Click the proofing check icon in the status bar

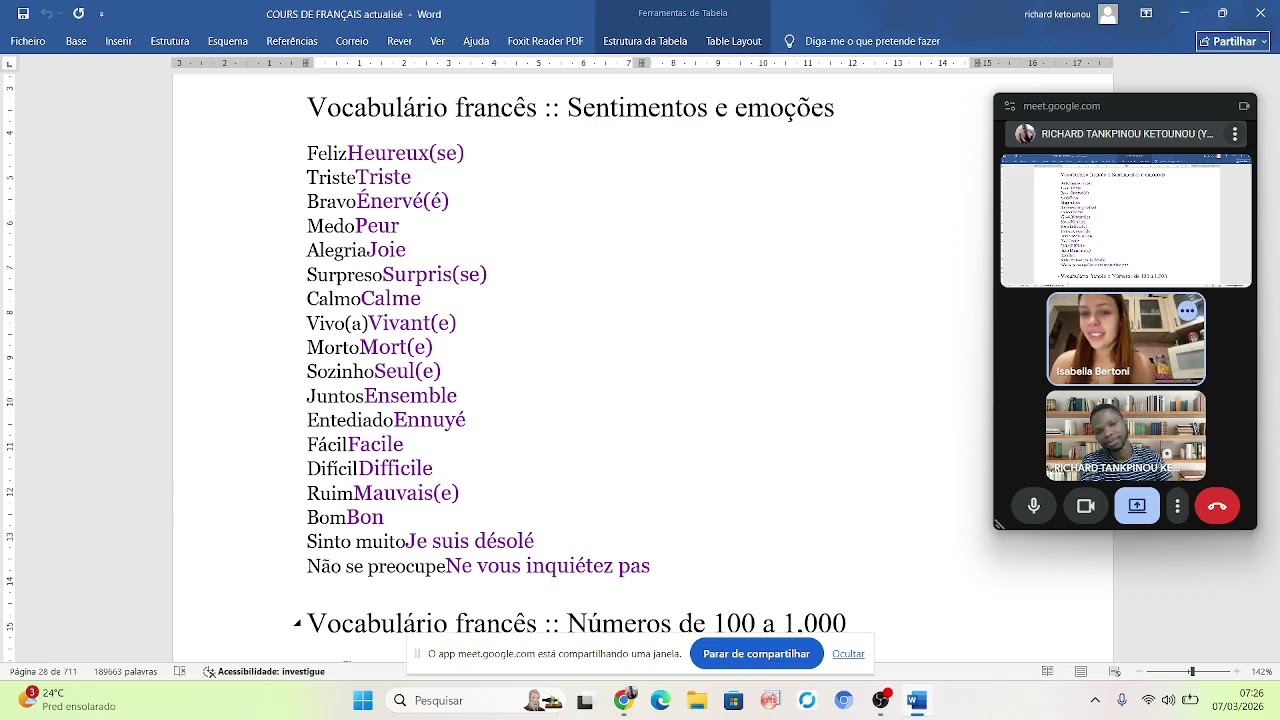(x=180, y=672)
